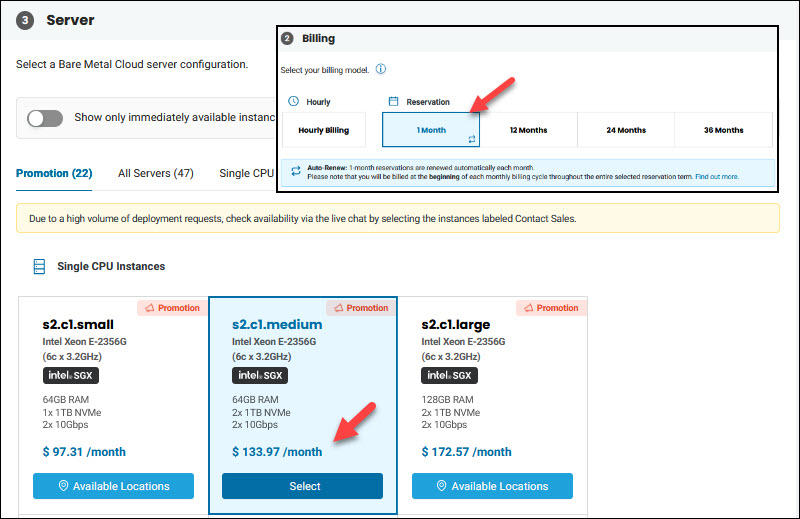
Task: Click Promotion badge on s2.c1.medium card
Action: [361, 308]
